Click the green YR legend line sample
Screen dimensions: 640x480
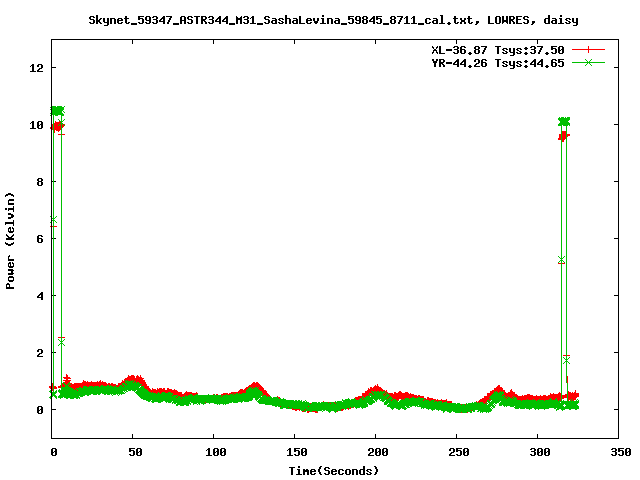[588, 62]
